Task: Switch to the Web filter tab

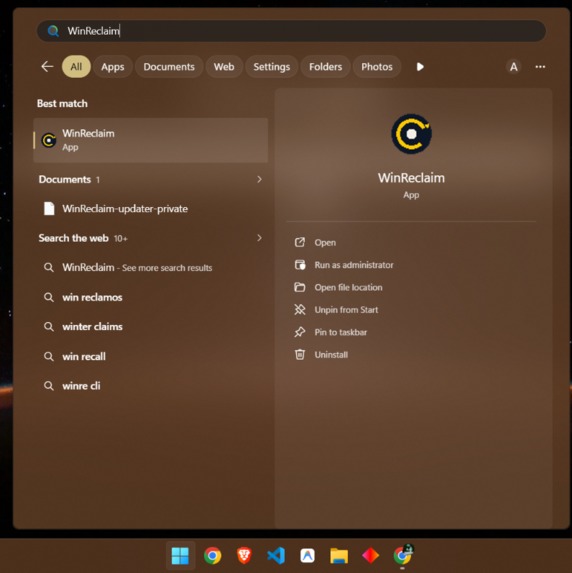Action: [224, 67]
